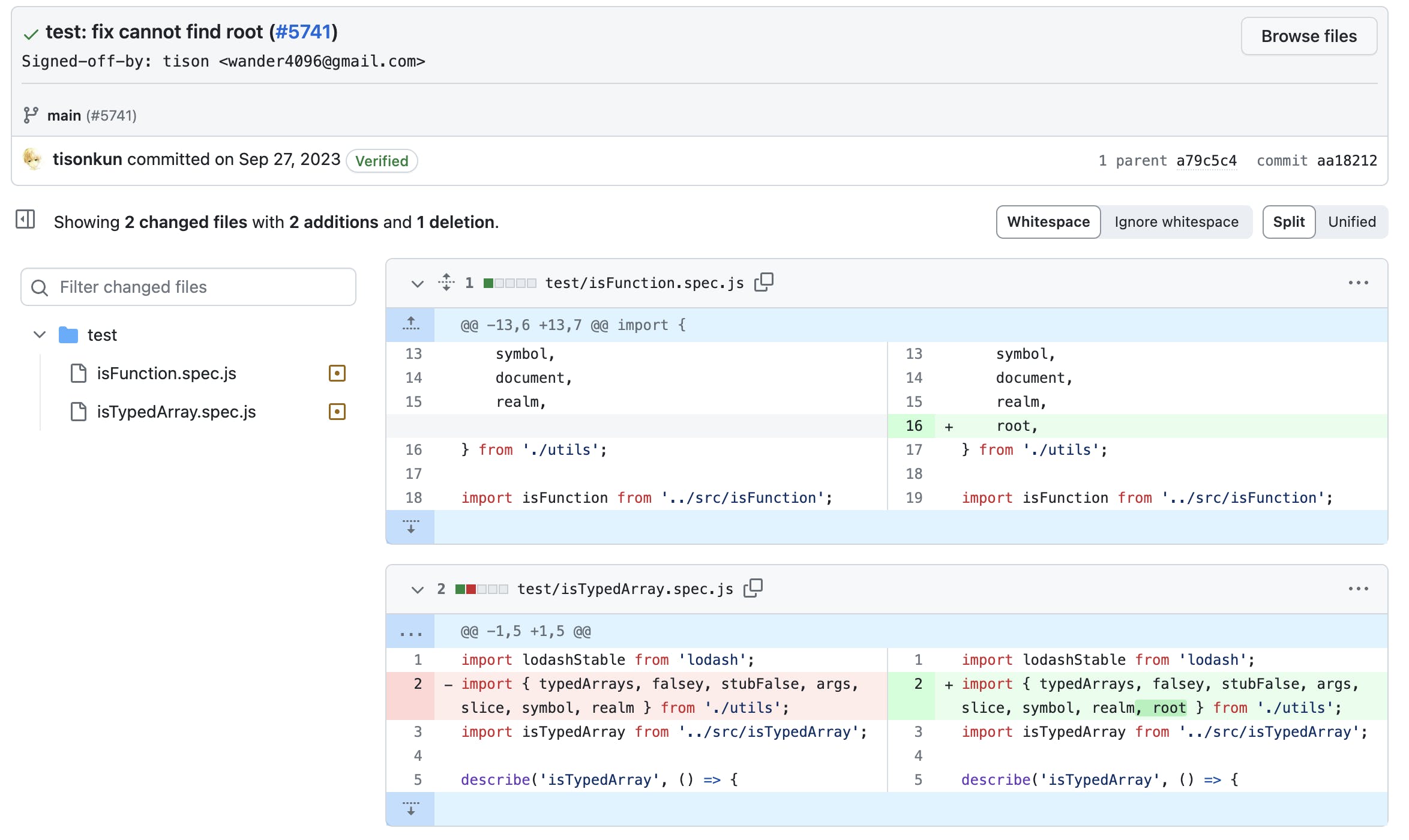Expand lines below isFunction.spec.js hunk
The width and height of the screenshot is (1409, 840).
410,527
